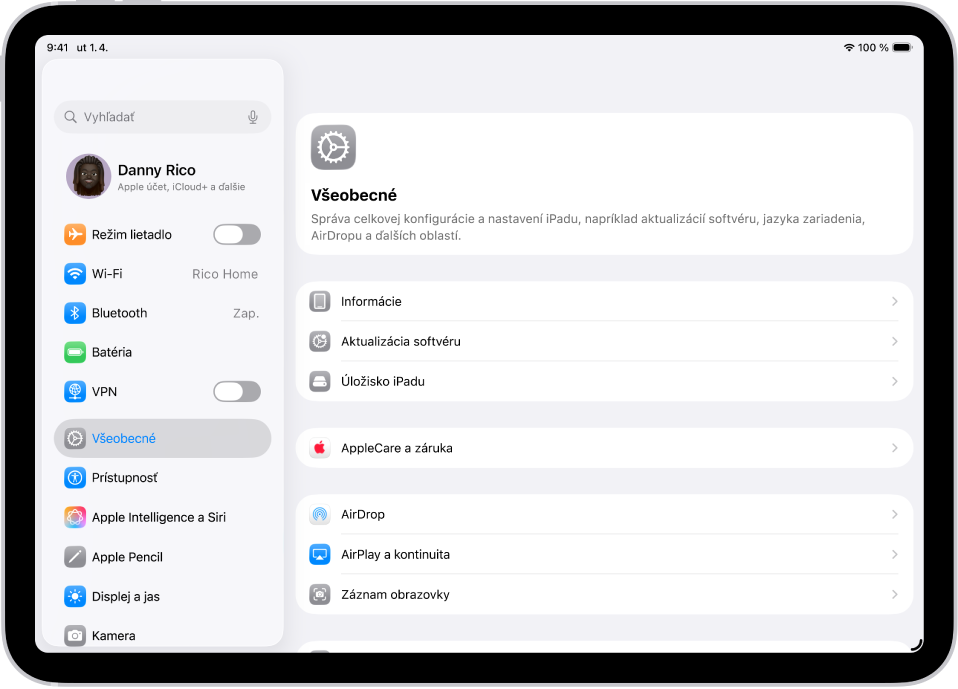Open Úložisko iPadu via chevron arrow
Image resolution: width=958 pixels, height=689 pixels.
tap(894, 382)
